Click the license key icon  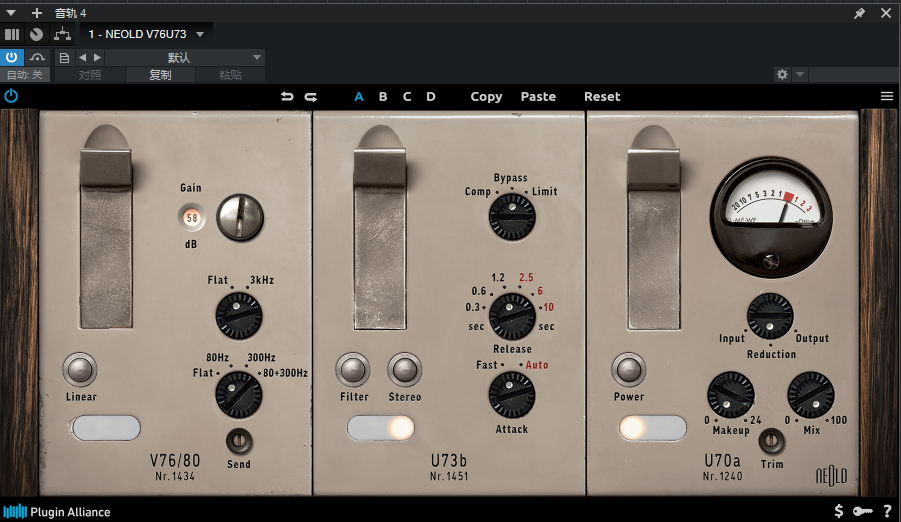[x=863, y=511]
